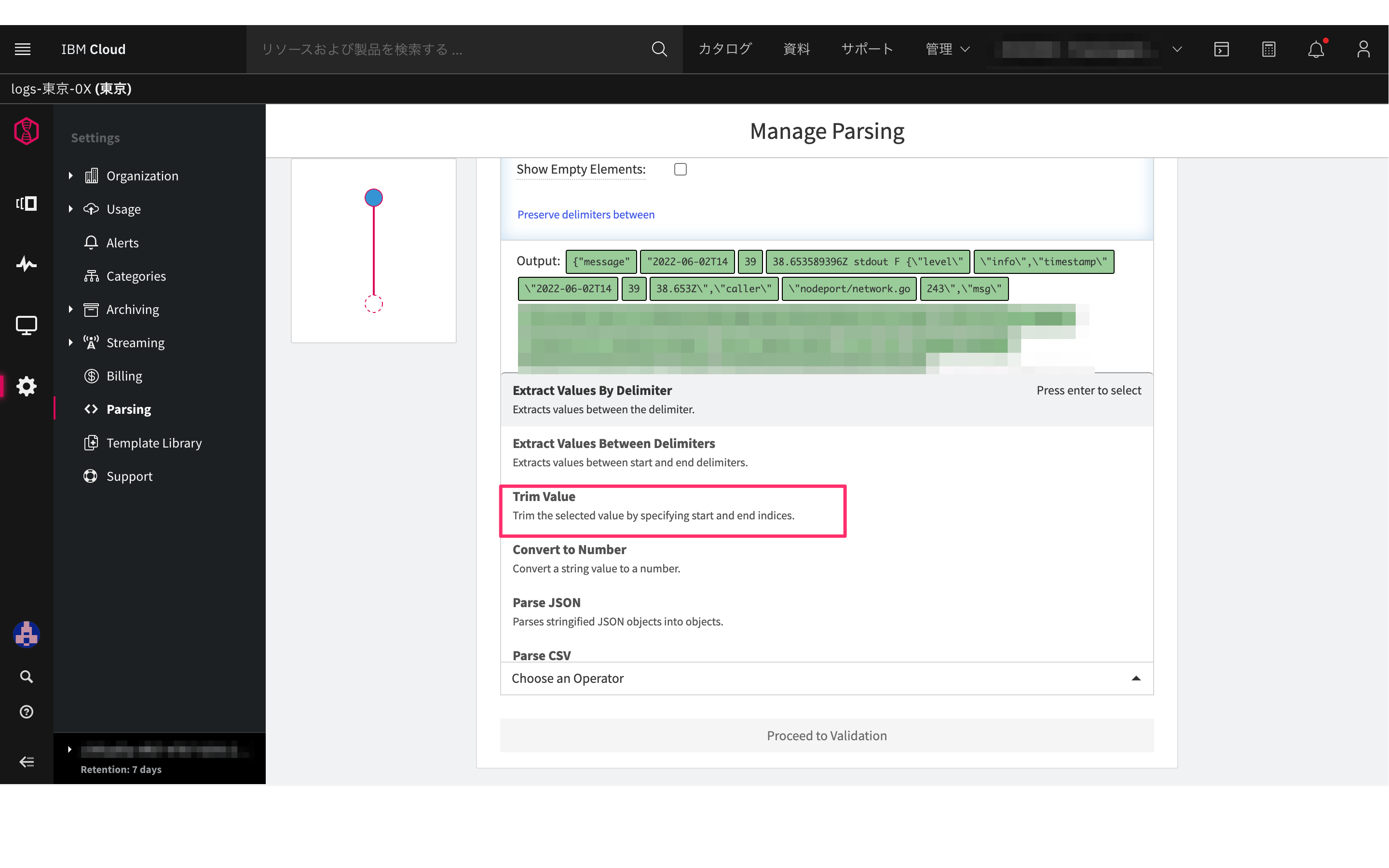Click the user profile avatar icon

pyautogui.click(x=1363, y=49)
